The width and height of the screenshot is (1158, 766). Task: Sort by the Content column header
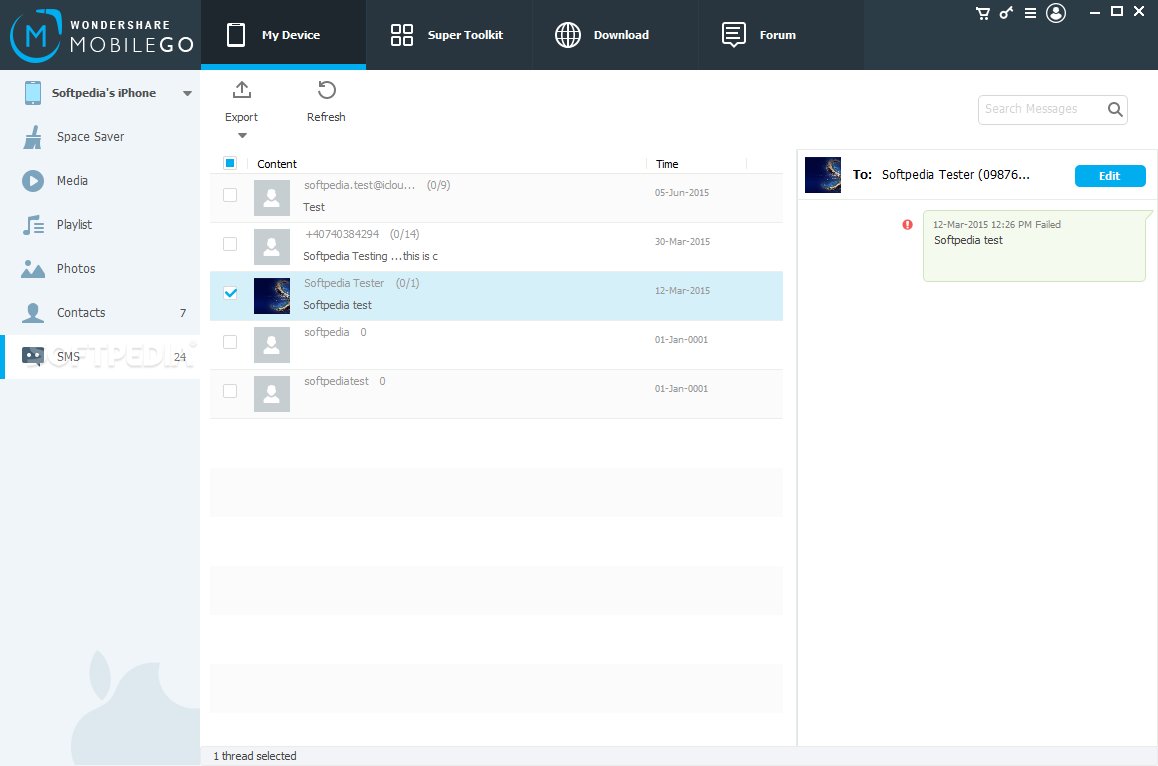coord(277,164)
